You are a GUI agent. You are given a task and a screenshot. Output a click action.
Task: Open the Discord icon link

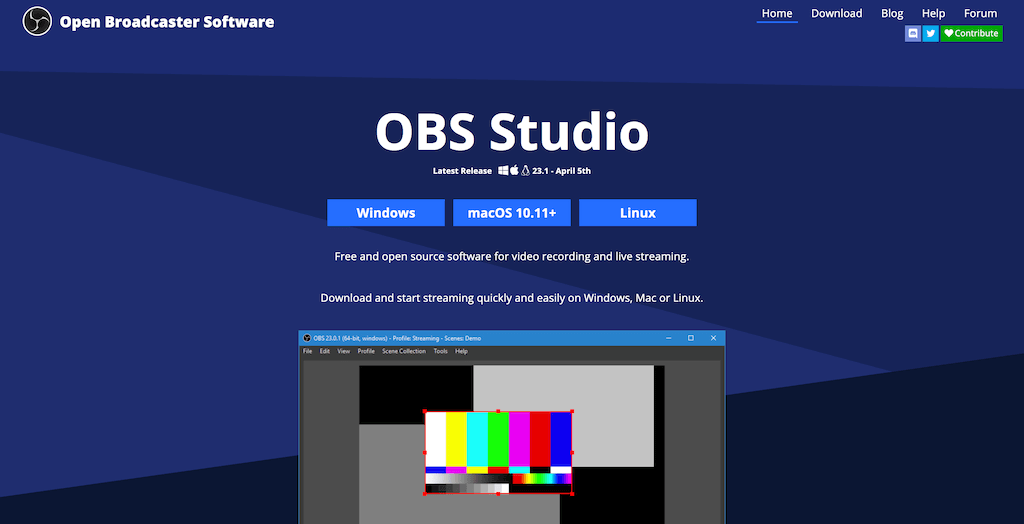pyautogui.click(x=912, y=33)
